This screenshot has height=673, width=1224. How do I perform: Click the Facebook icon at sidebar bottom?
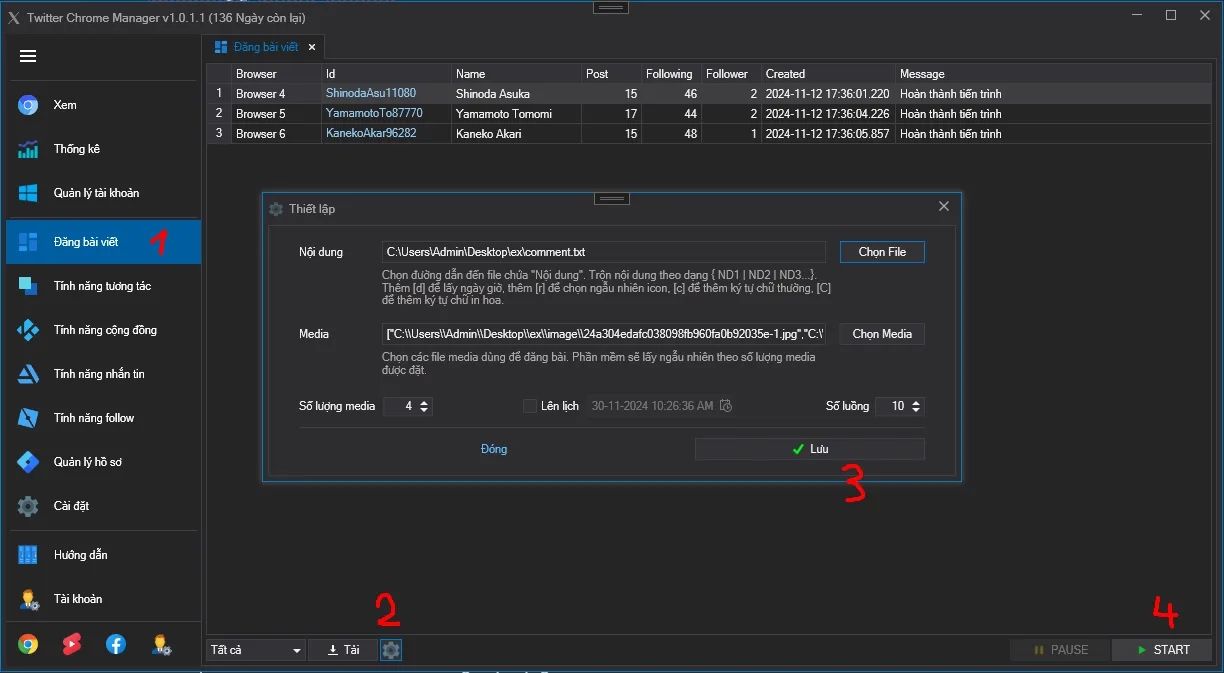click(x=116, y=644)
